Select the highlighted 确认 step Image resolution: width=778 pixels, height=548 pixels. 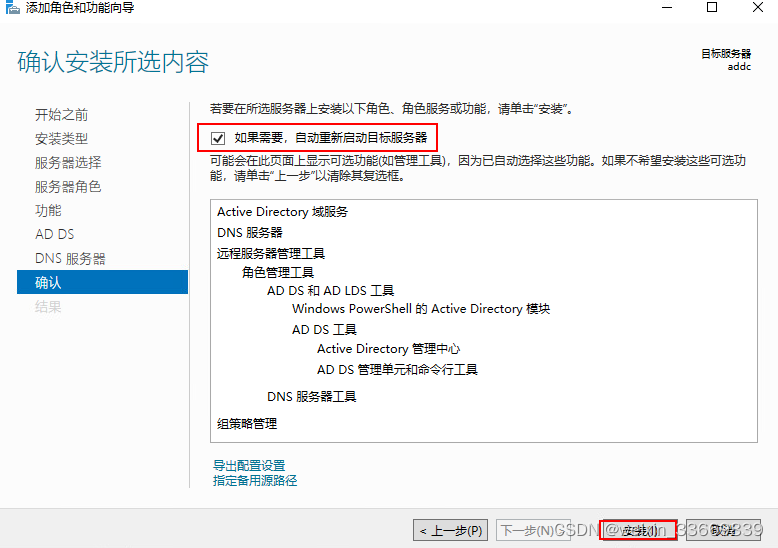[102, 282]
